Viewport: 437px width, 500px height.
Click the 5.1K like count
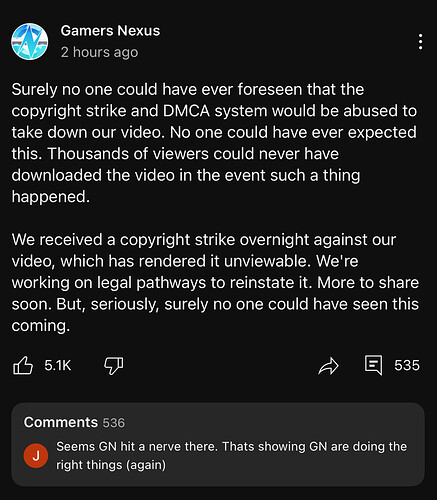[58, 365]
